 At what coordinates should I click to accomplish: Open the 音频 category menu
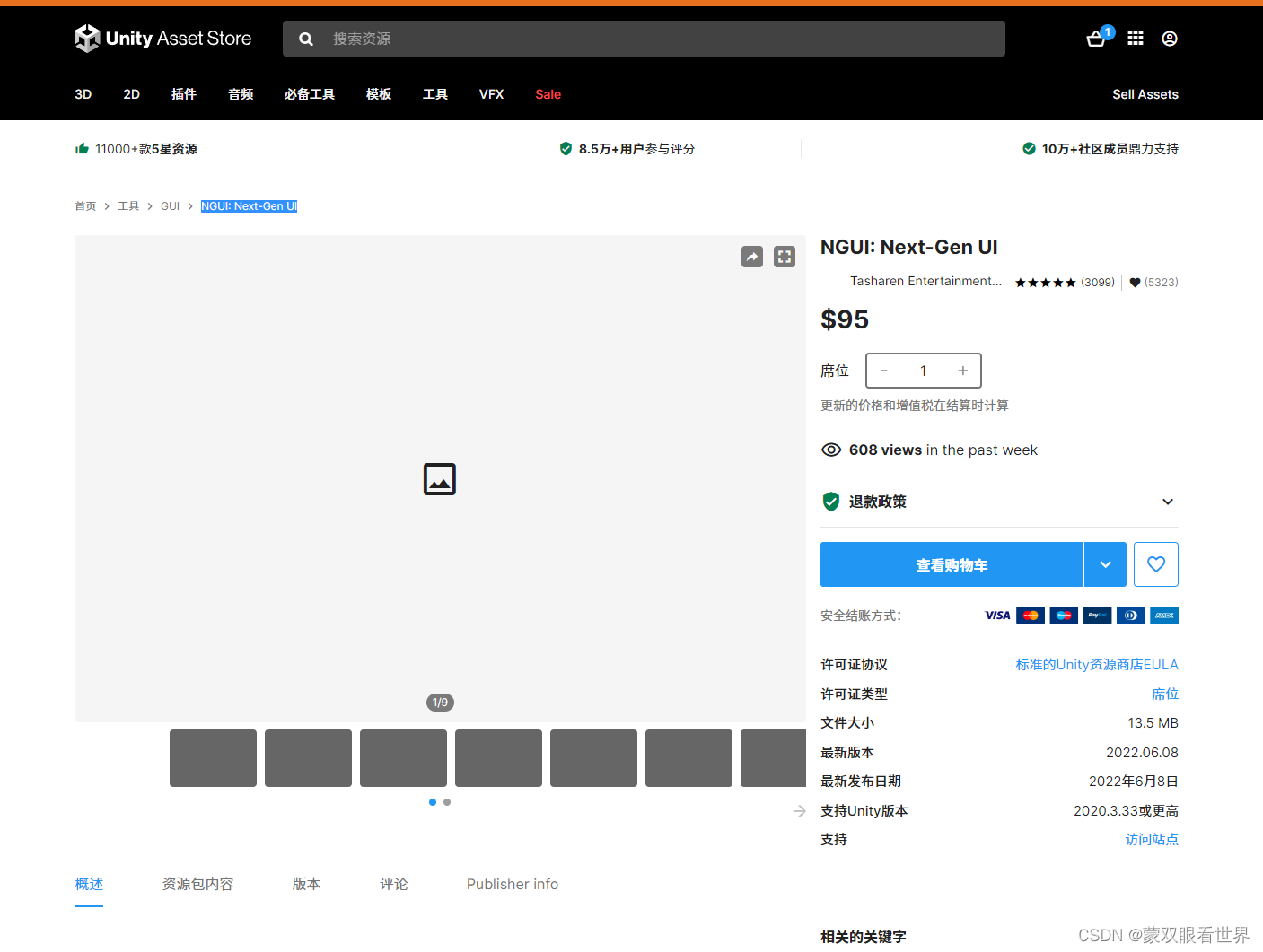pos(241,94)
